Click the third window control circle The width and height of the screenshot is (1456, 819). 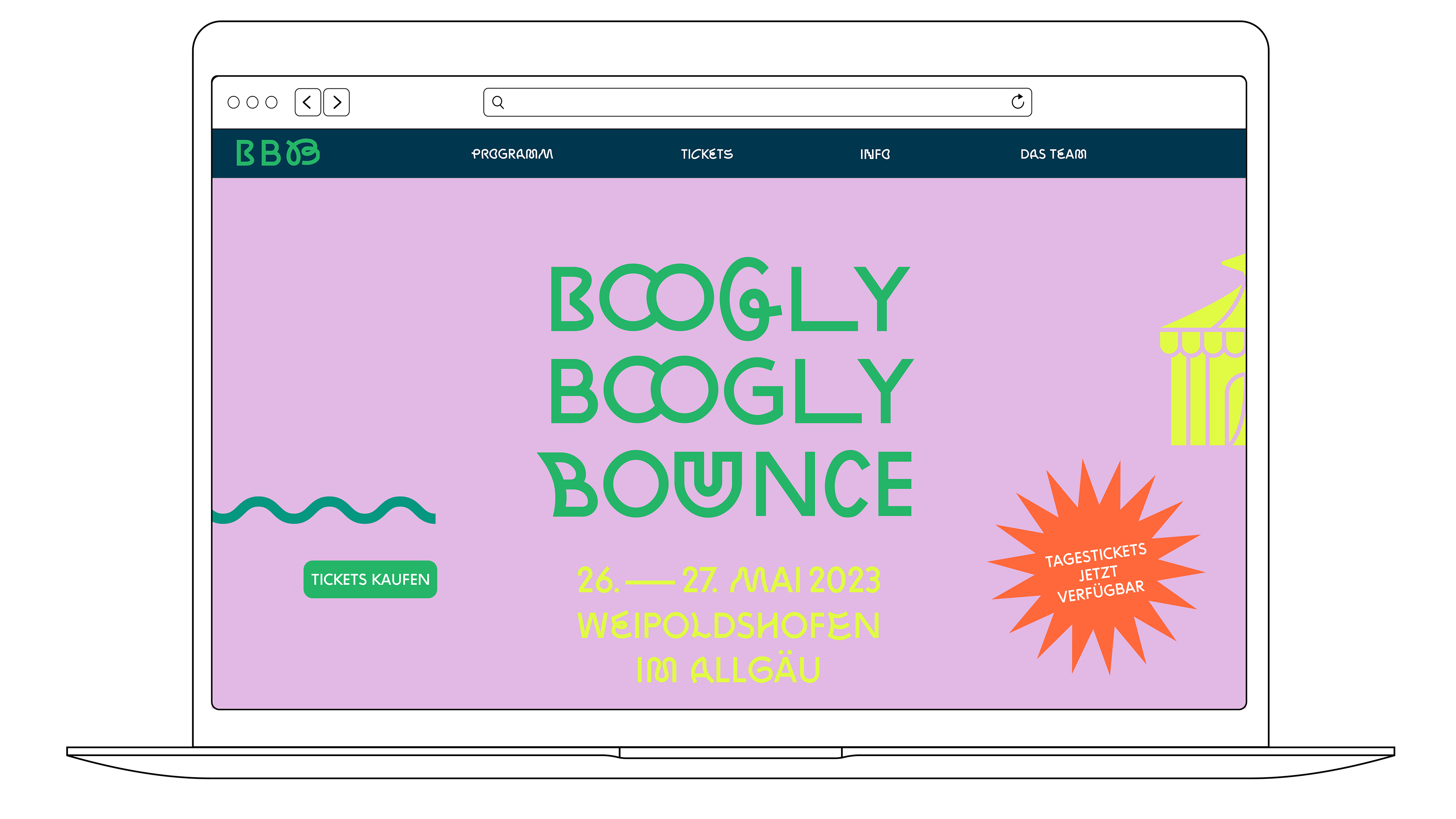click(x=272, y=102)
